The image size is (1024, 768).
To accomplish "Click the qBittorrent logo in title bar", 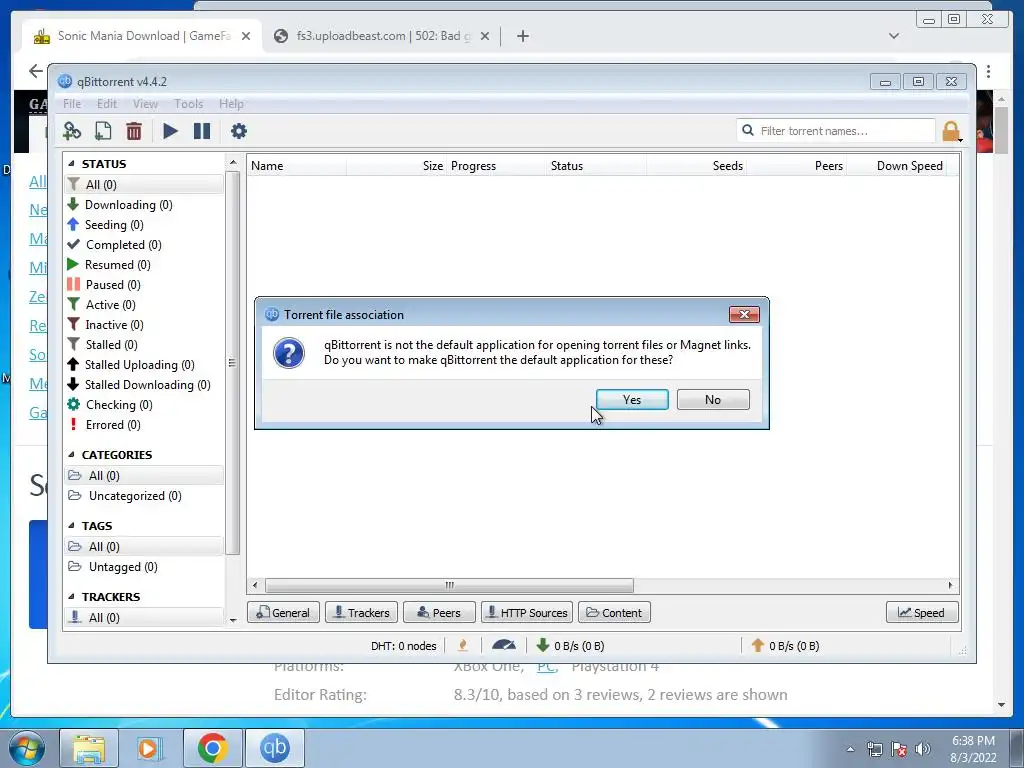I will click(65, 82).
